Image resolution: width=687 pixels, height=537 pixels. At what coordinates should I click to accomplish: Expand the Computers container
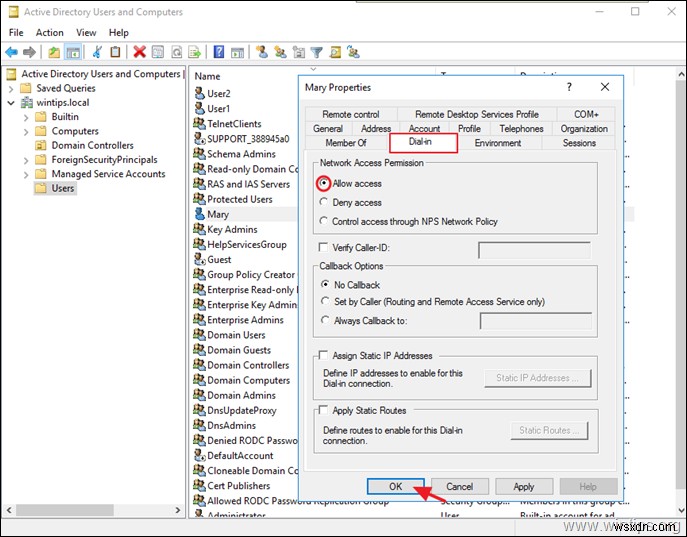(x=26, y=131)
